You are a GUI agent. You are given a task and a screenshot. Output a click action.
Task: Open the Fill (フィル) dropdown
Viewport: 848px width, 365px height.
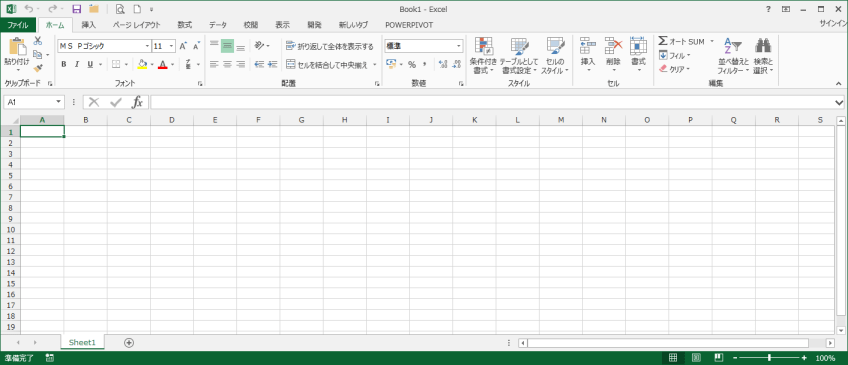coord(674,55)
